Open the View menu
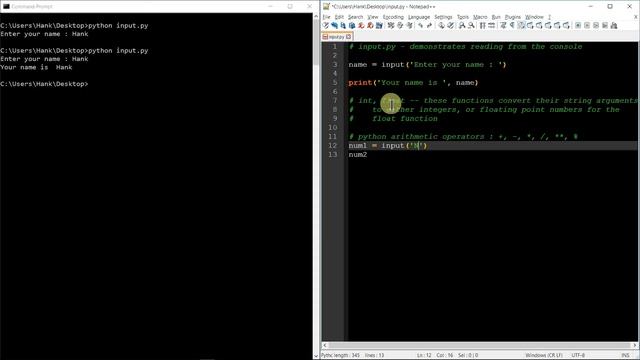 (373, 17)
